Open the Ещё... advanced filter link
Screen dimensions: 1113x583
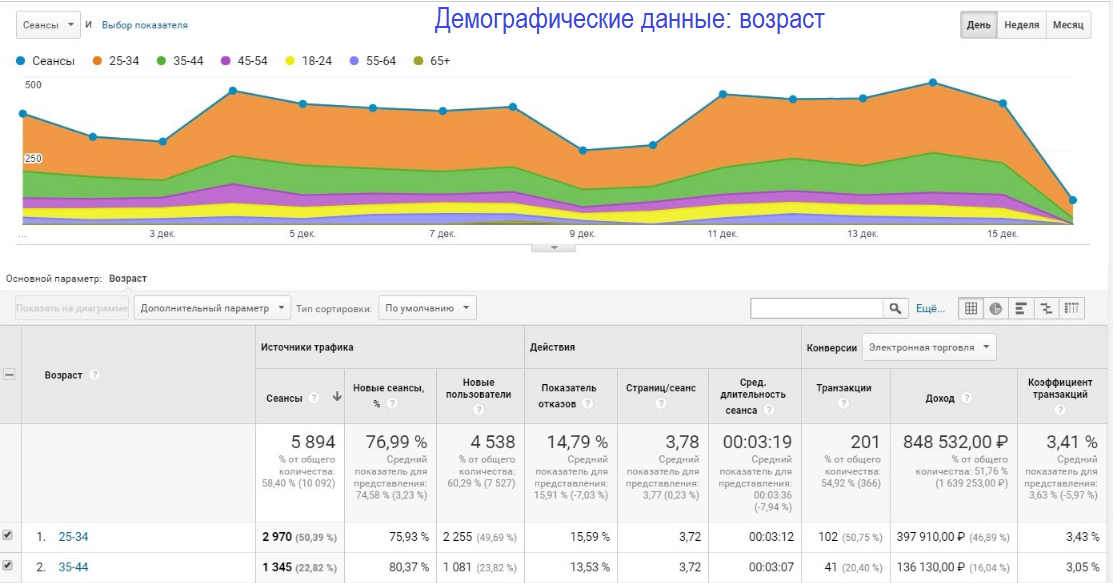point(930,308)
